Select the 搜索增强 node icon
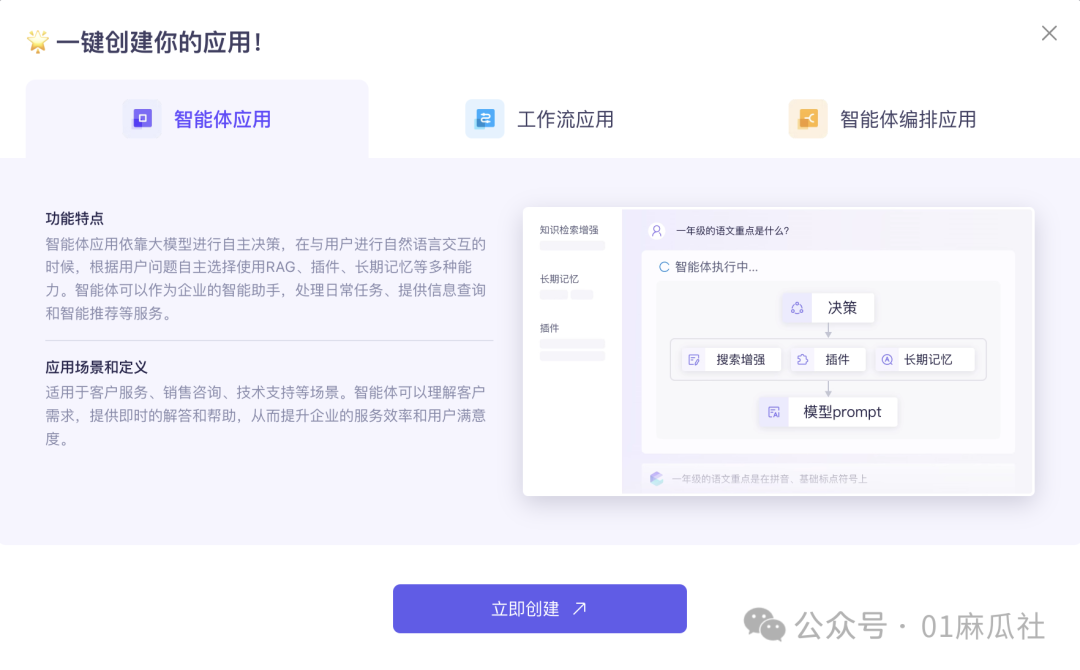1080x670 pixels. pos(692,359)
